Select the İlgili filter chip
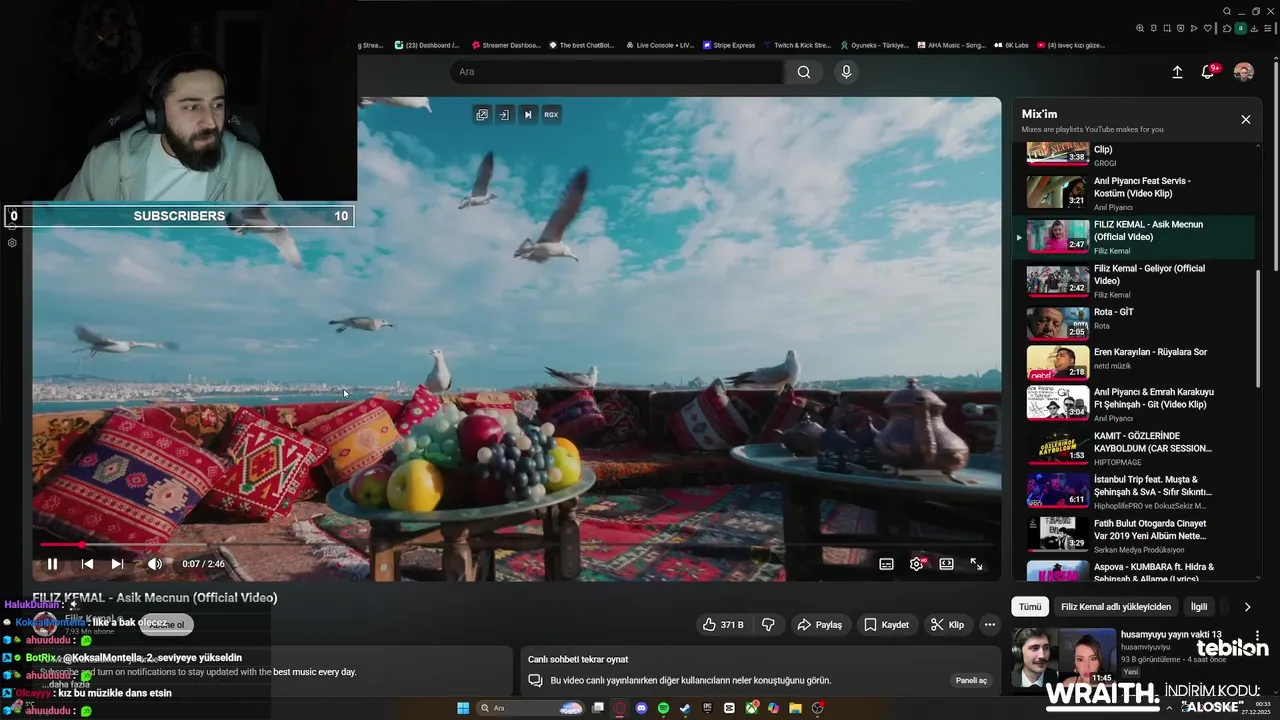 [x=1198, y=607]
